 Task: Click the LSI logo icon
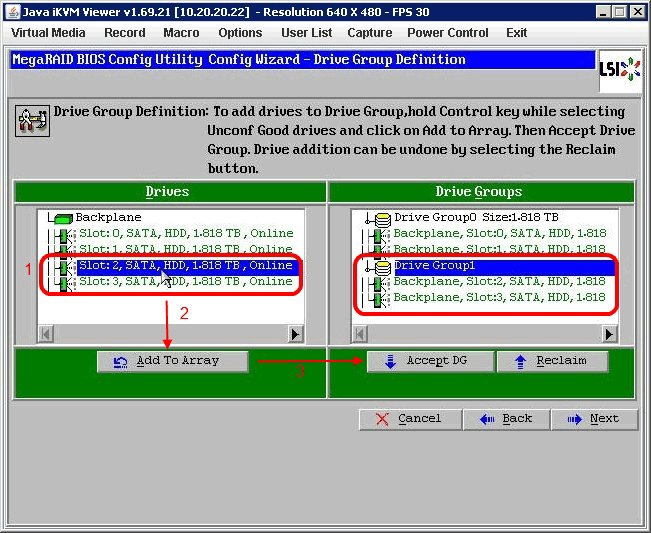619,69
